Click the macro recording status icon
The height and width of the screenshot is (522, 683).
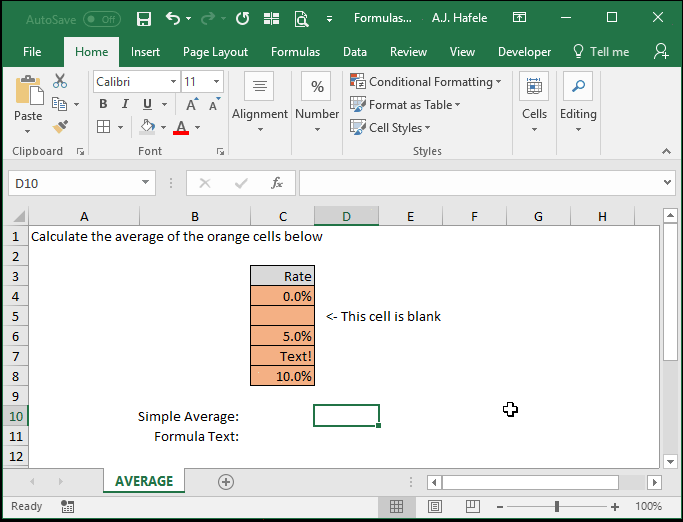click(x=68, y=506)
